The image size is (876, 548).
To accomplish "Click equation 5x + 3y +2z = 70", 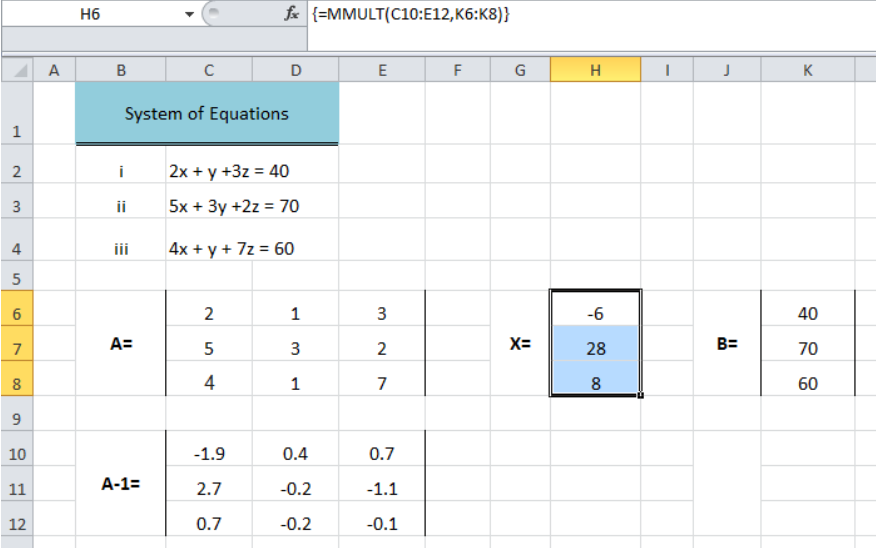I will [234, 206].
